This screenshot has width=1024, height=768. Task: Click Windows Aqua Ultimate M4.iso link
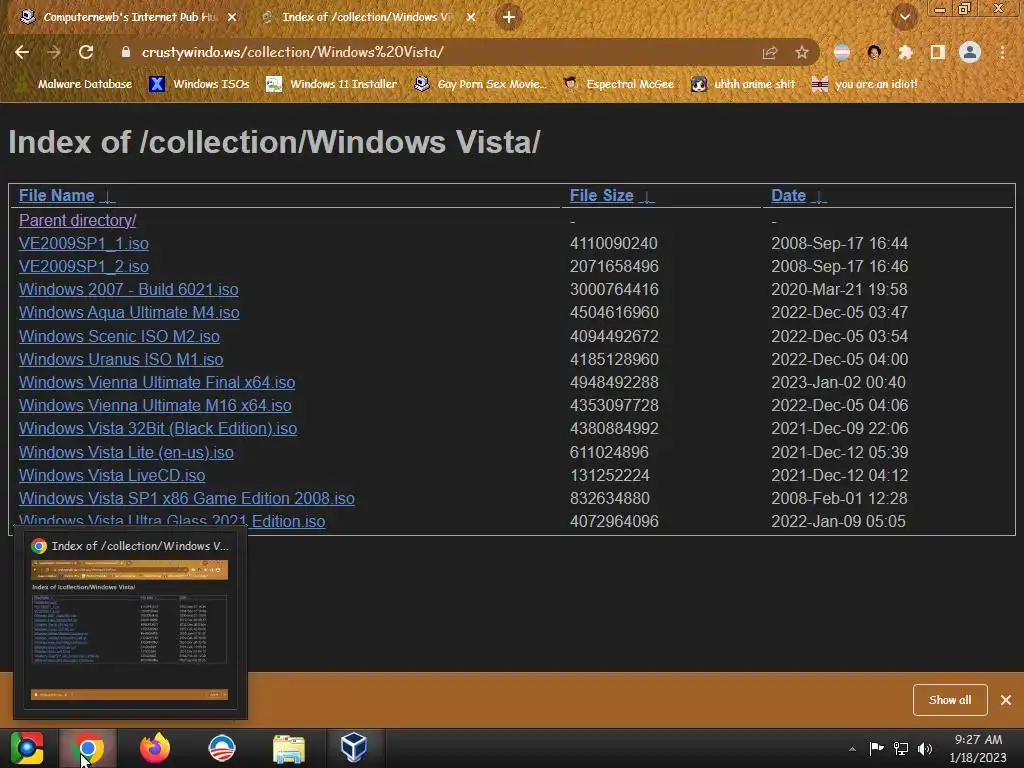(129, 313)
